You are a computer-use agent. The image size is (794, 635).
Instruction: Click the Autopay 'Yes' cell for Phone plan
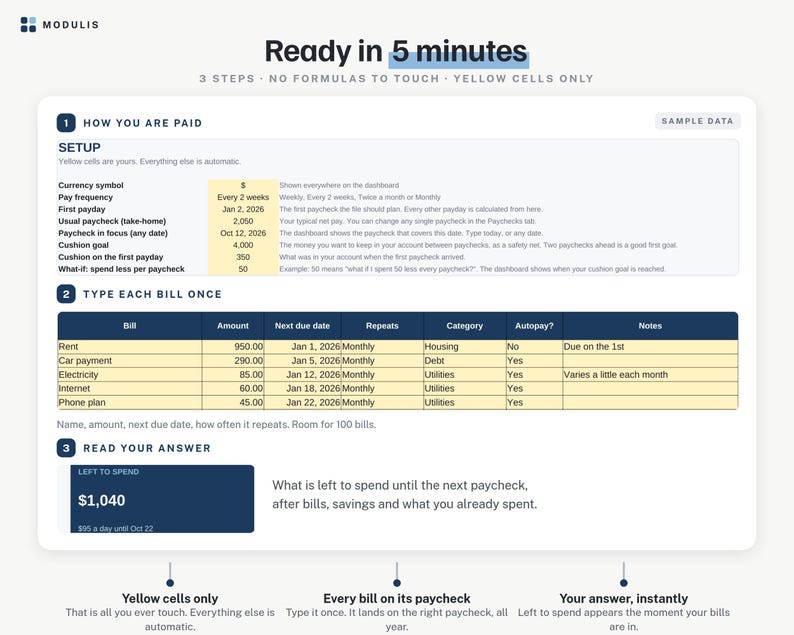coord(534,403)
